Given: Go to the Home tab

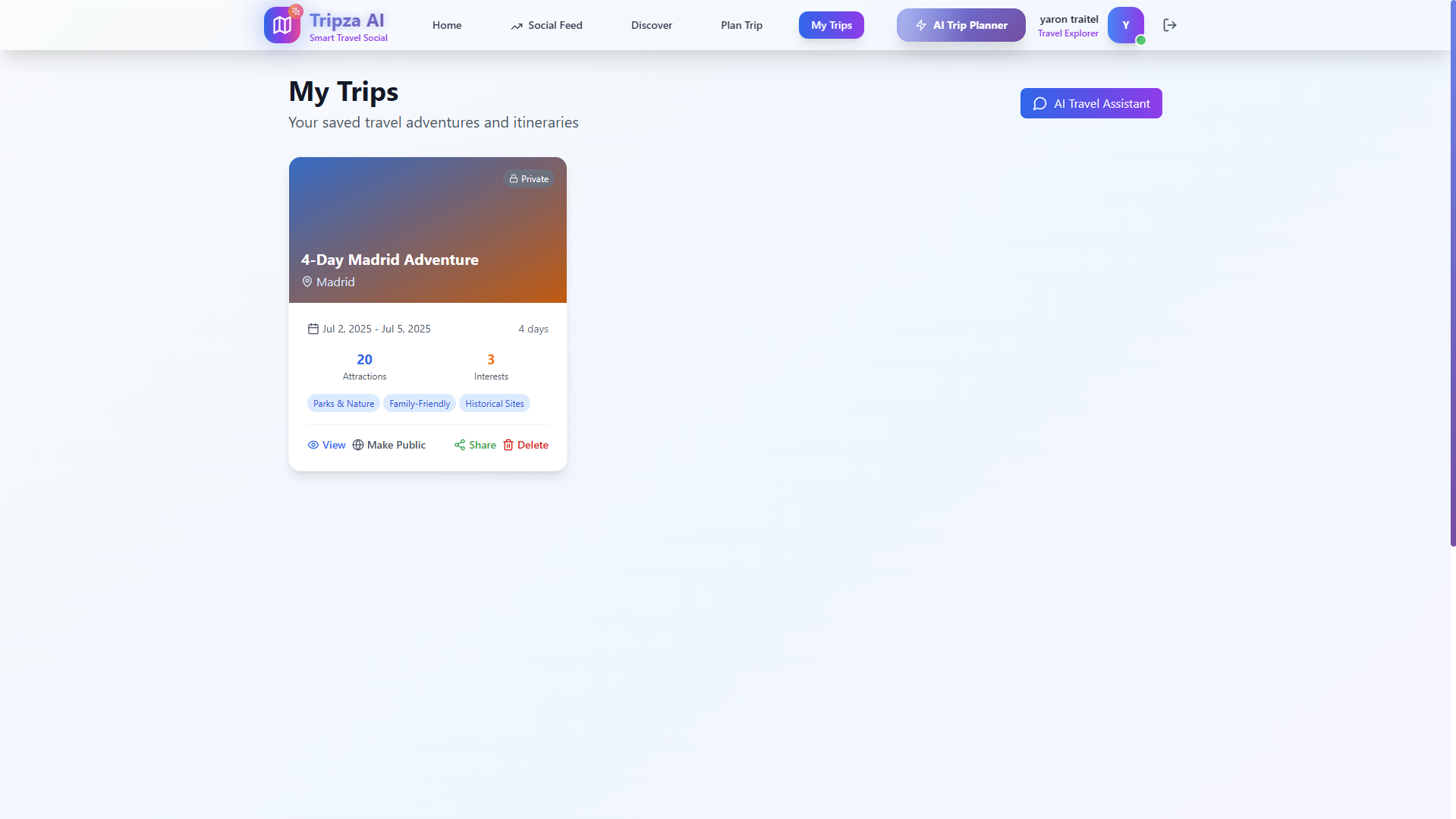Looking at the screenshot, I should pos(447,25).
